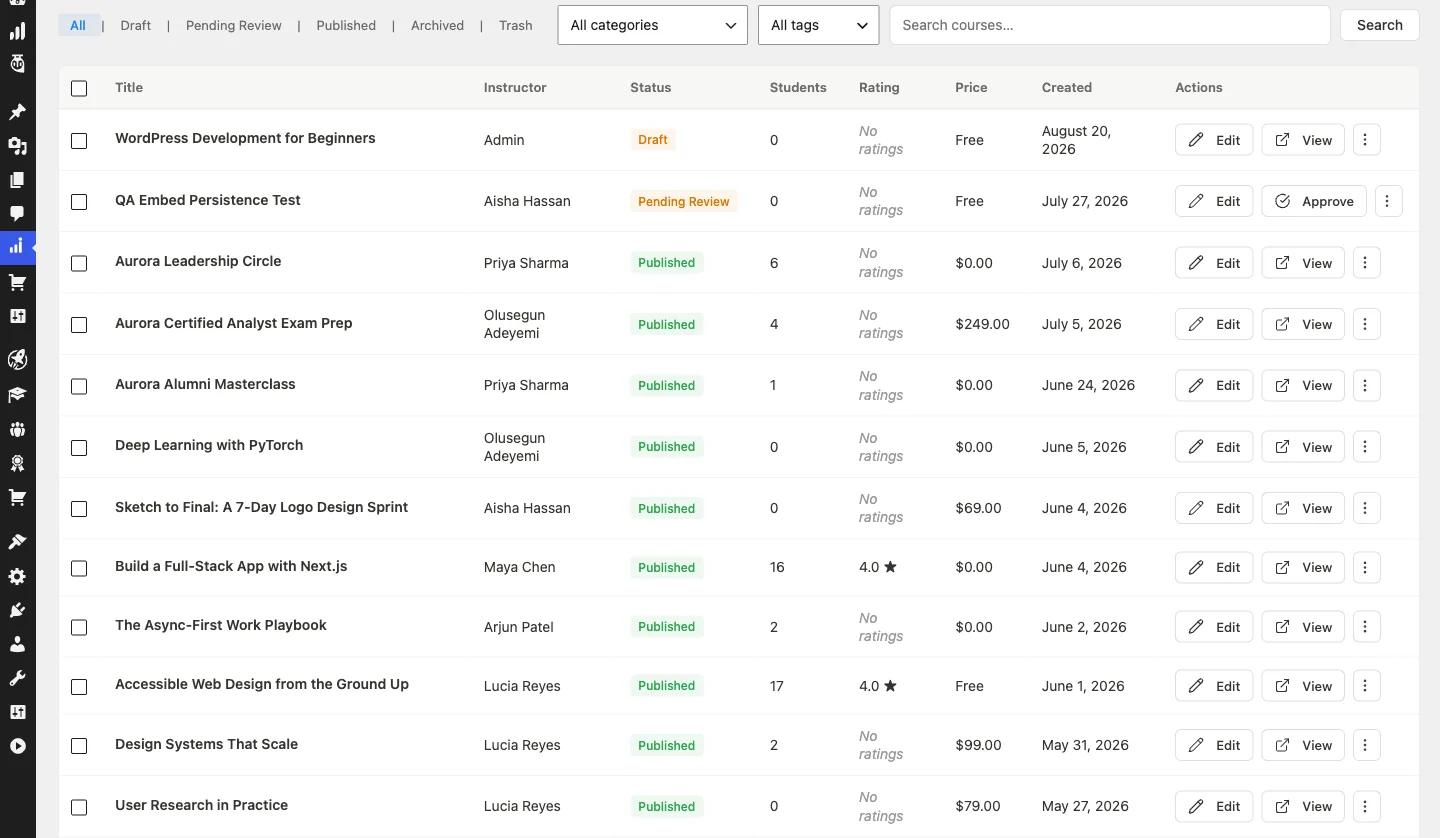Switch to the Published courses tab
The image size is (1440, 838).
click(x=346, y=25)
